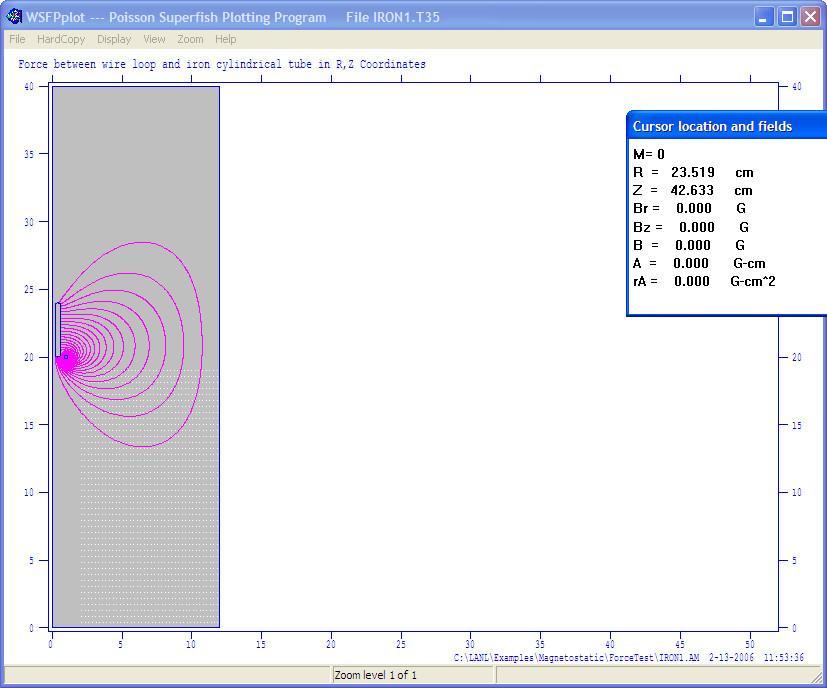Click the Br = 0.000 G readout
The width and height of the screenshot is (827, 688).
tap(690, 208)
